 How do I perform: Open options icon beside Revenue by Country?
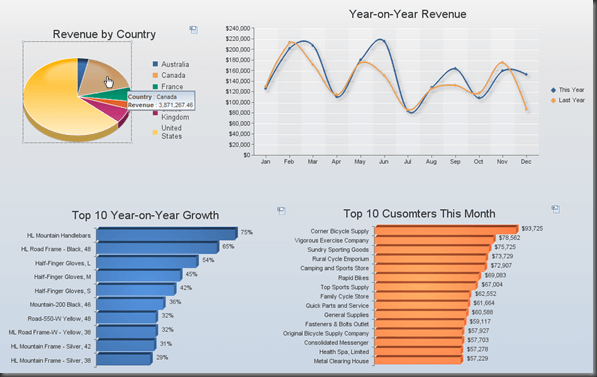194,30
